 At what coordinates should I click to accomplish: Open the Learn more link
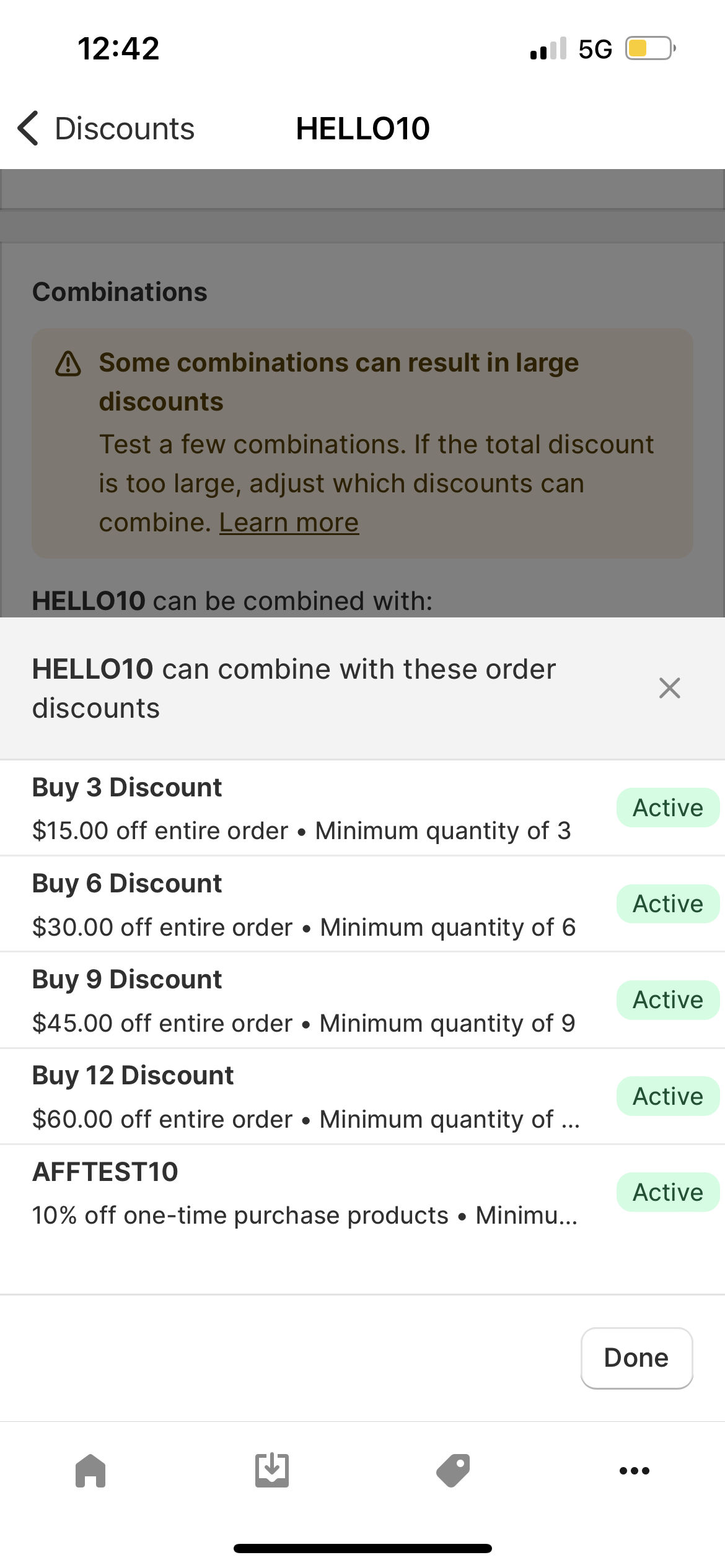[x=289, y=523]
